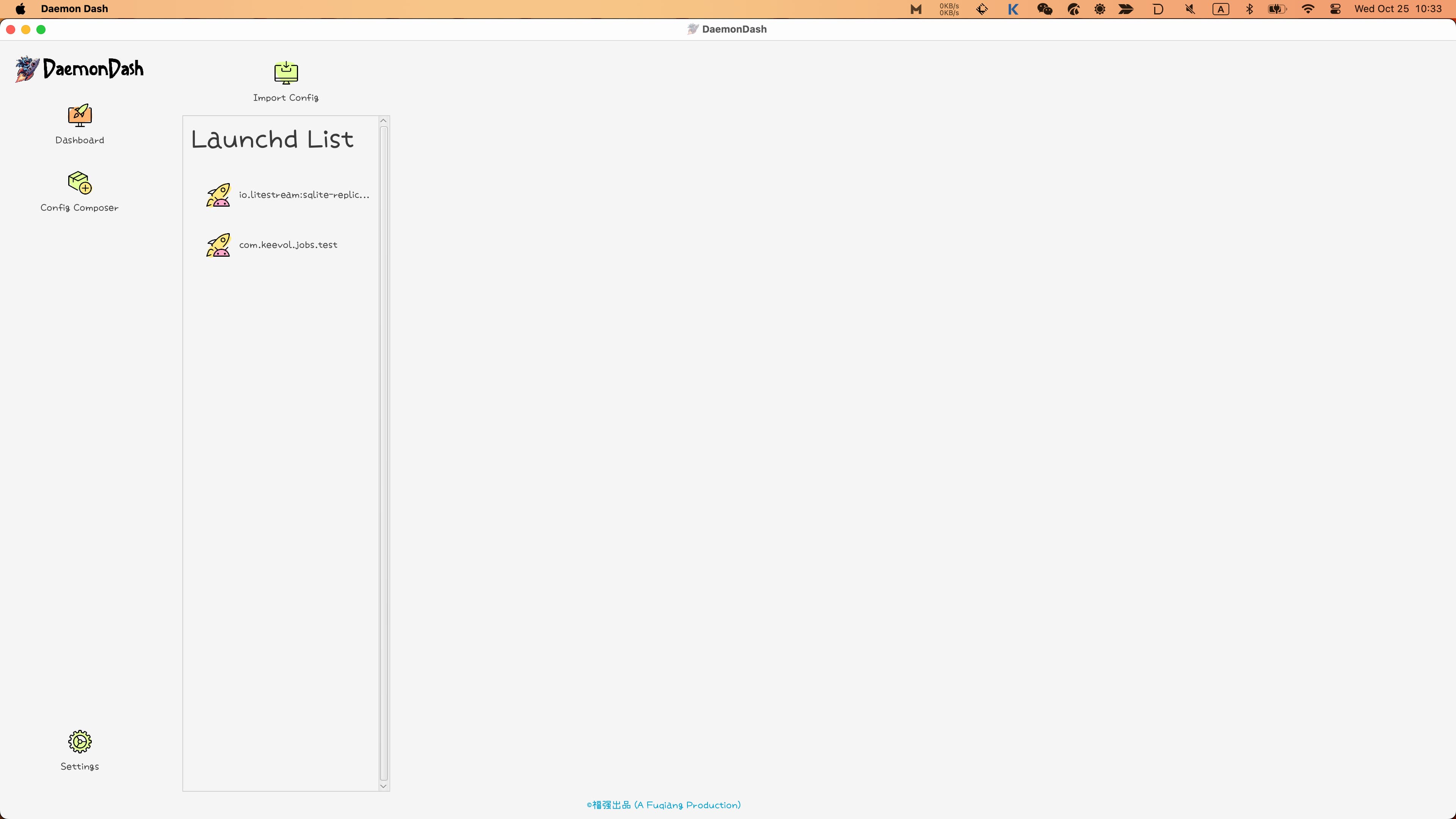The image size is (1456, 819).
Task: Click the scroll up arrow of Launchd List
Action: point(384,121)
